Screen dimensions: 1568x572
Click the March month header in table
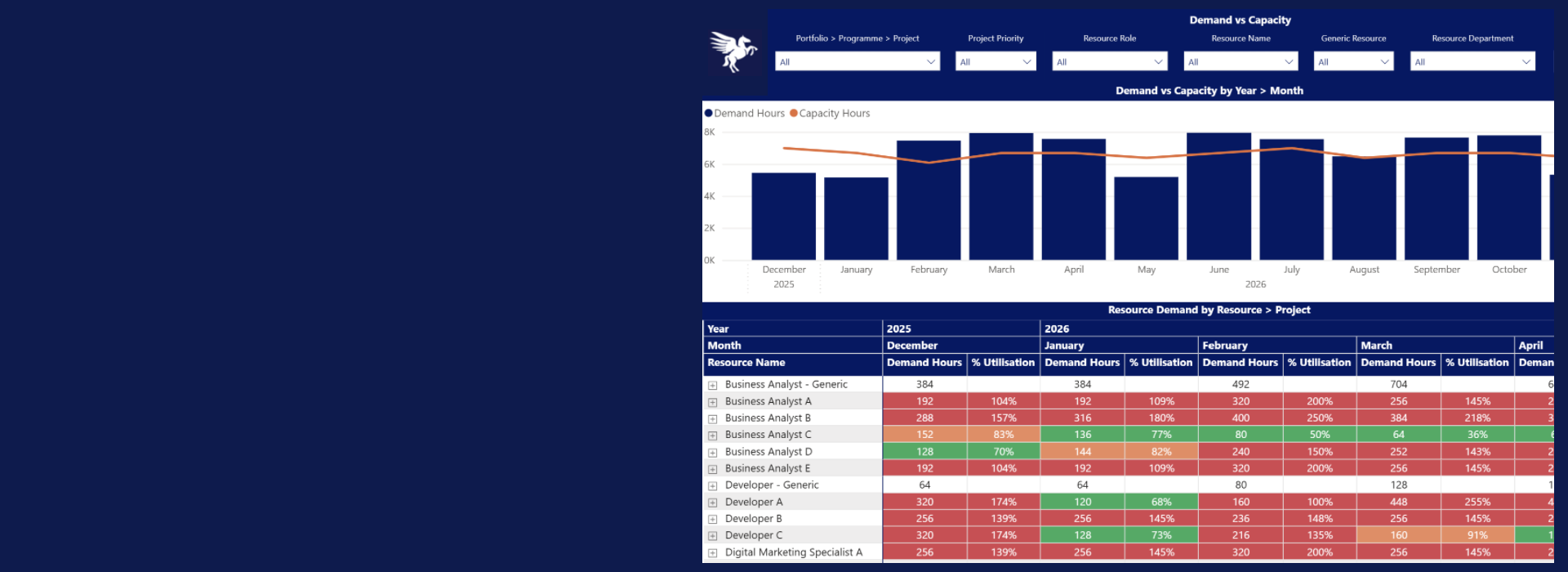click(x=1436, y=346)
